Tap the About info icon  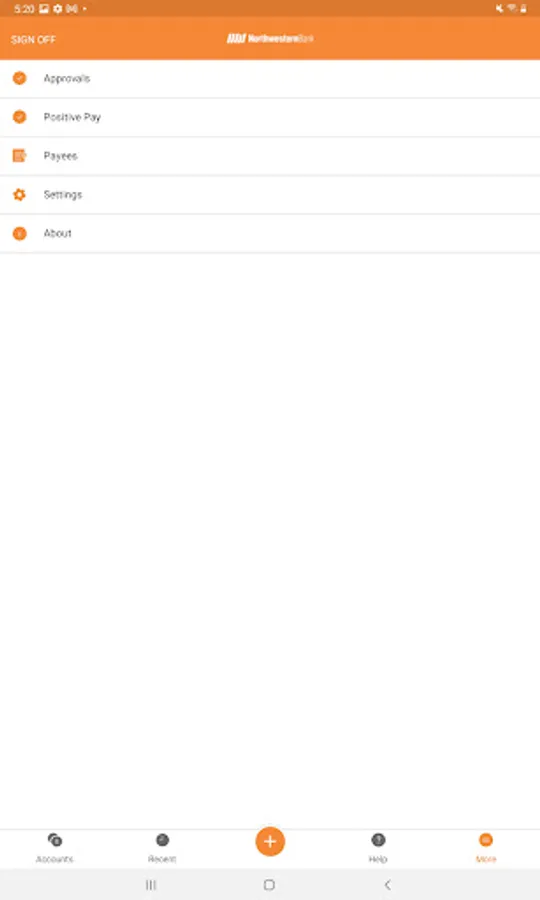pyautogui.click(x=20, y=234)
